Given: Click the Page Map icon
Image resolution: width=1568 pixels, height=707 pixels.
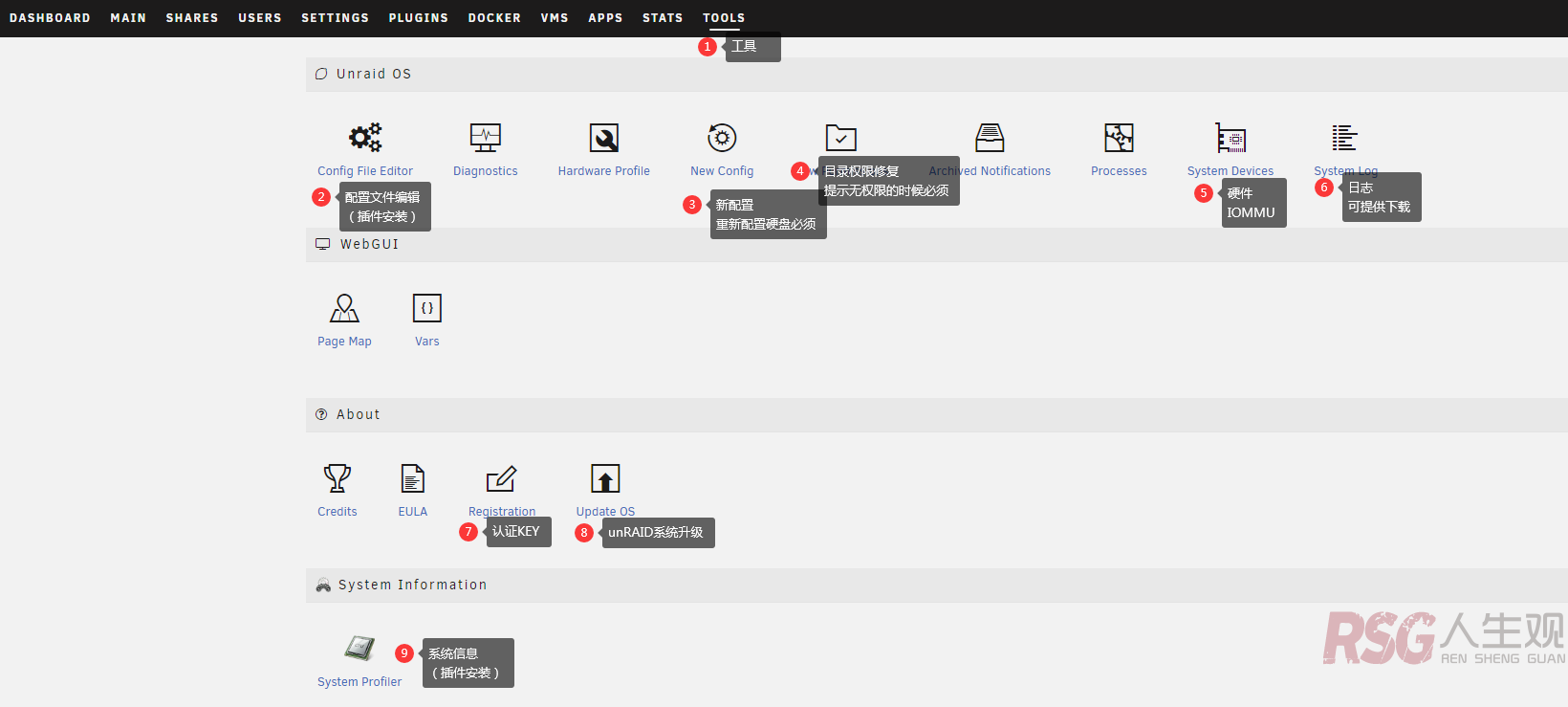Looking at the screenshot, I should [344, 308].
